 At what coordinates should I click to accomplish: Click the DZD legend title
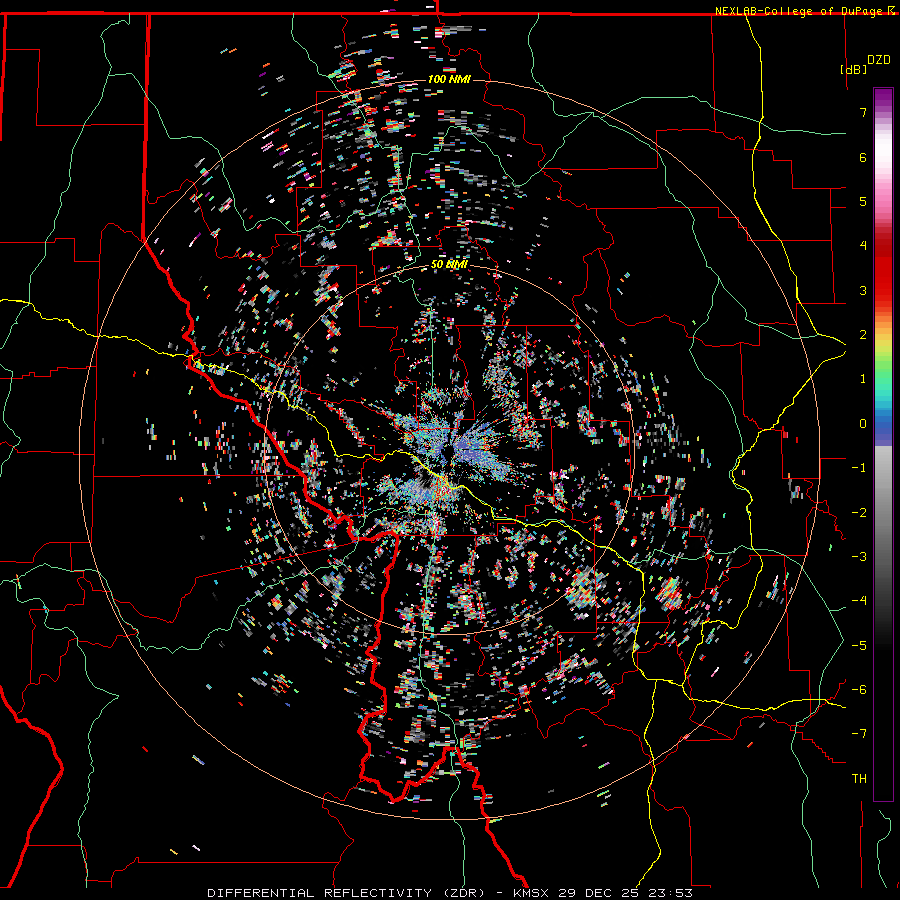(x=878, y=60)
